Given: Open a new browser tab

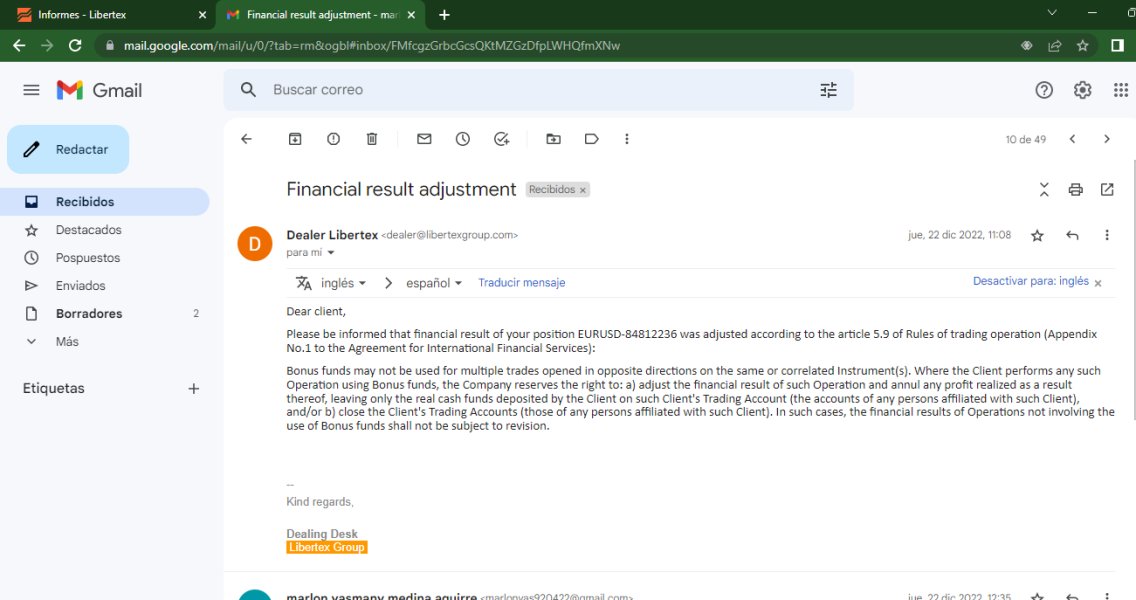Looking at the screenshot, I should (444, 14).
